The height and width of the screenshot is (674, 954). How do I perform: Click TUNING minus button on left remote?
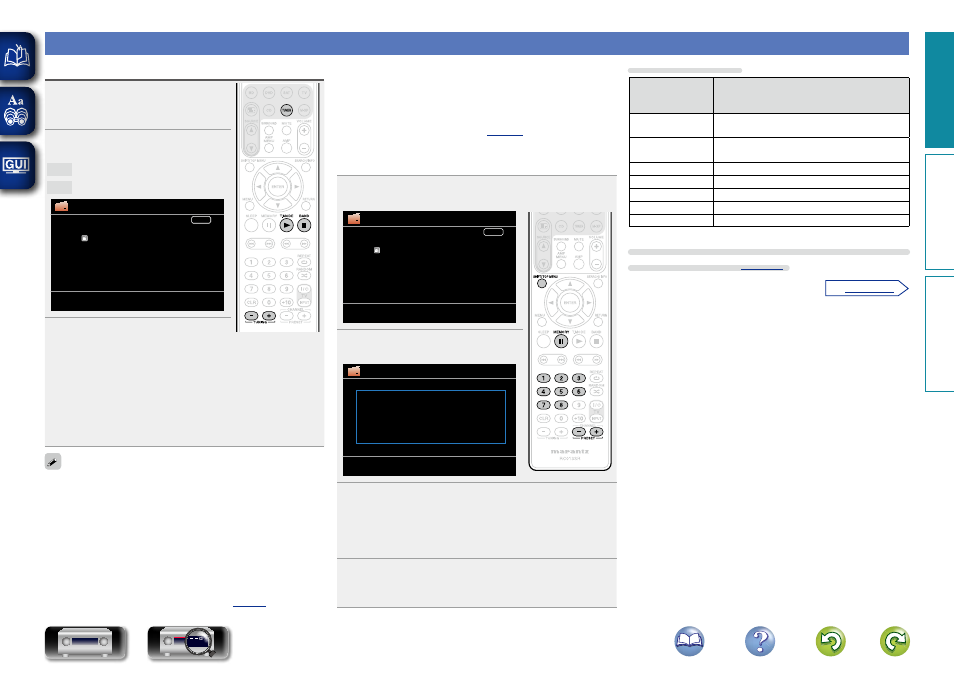tap(251, 316)
